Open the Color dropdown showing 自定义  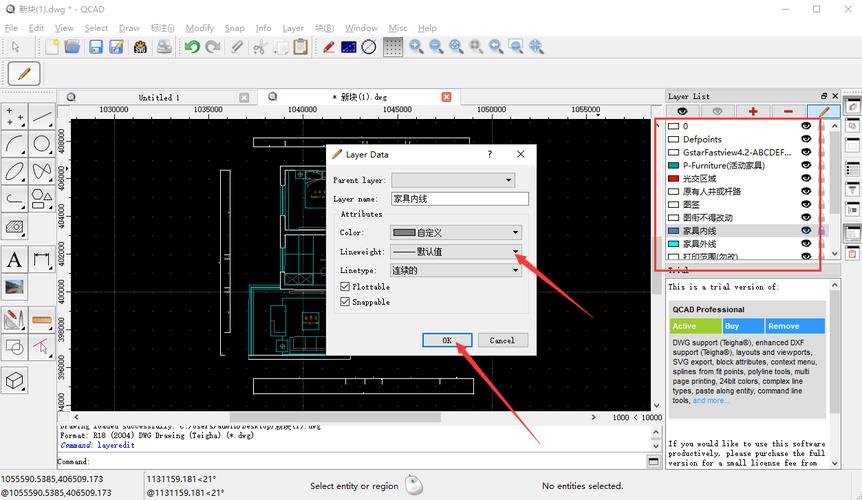click(456, 232)
